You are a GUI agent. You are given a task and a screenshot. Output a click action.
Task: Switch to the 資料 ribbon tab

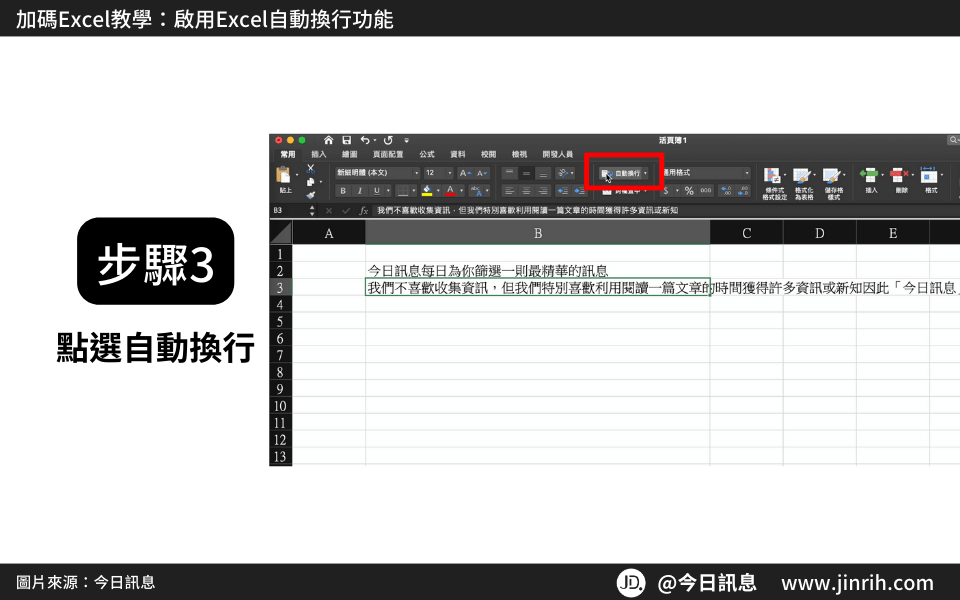click(x=458, y=154)
